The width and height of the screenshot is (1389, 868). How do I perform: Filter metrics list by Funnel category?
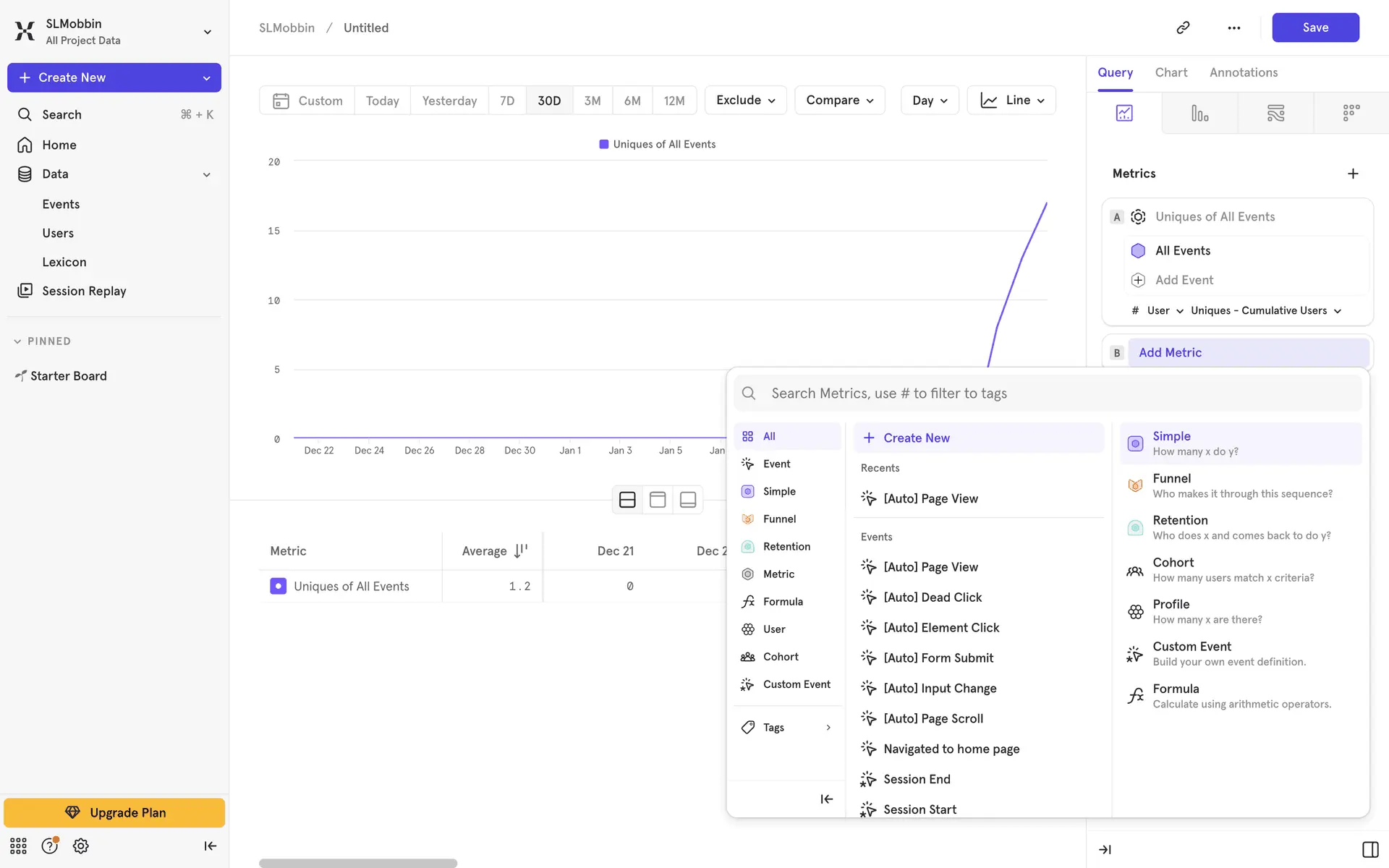pyautogui.click(x=778, y=519)
